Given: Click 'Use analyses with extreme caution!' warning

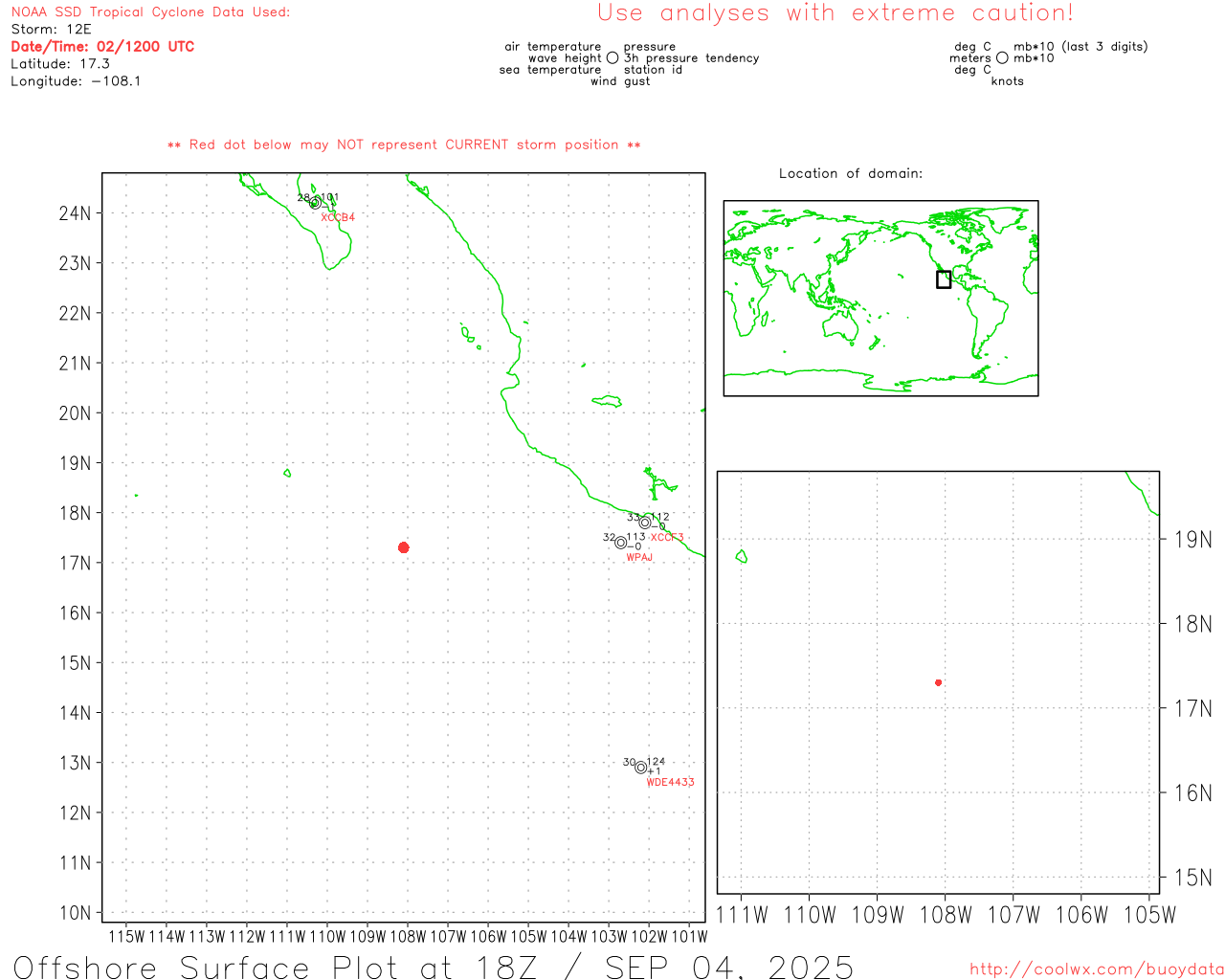Looking at the screenshot, I should tap(835, 13).
